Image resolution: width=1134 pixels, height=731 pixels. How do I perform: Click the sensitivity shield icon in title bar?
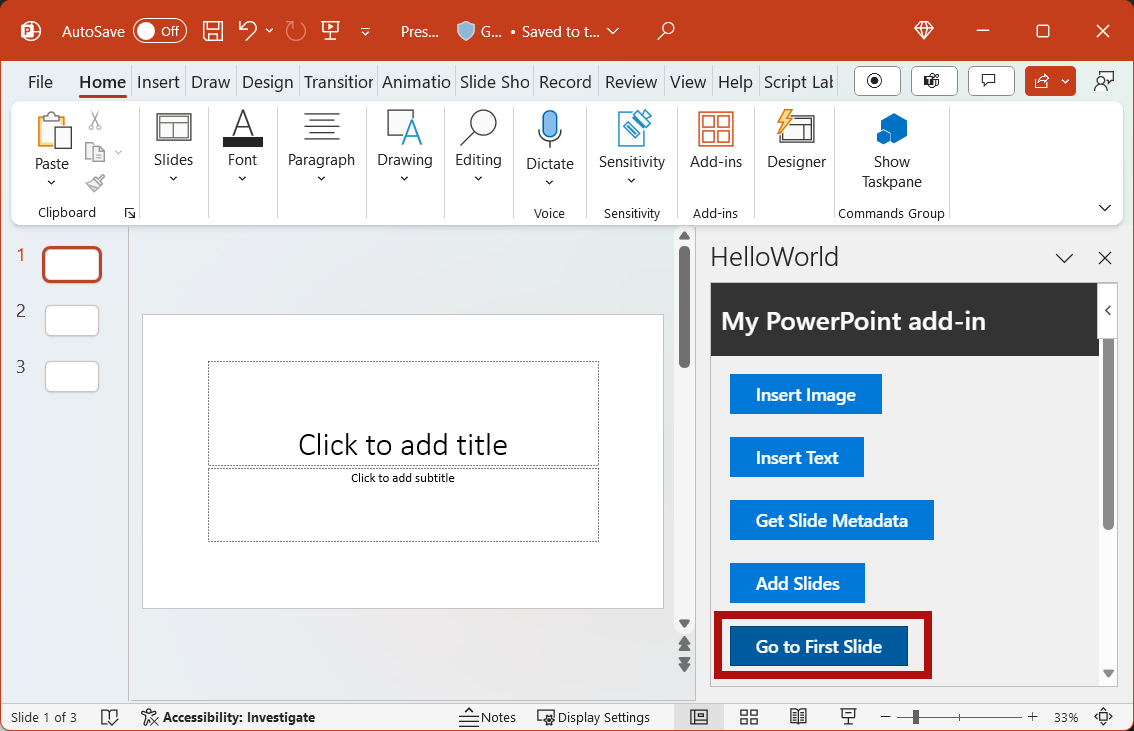click(x=466, y=31)
